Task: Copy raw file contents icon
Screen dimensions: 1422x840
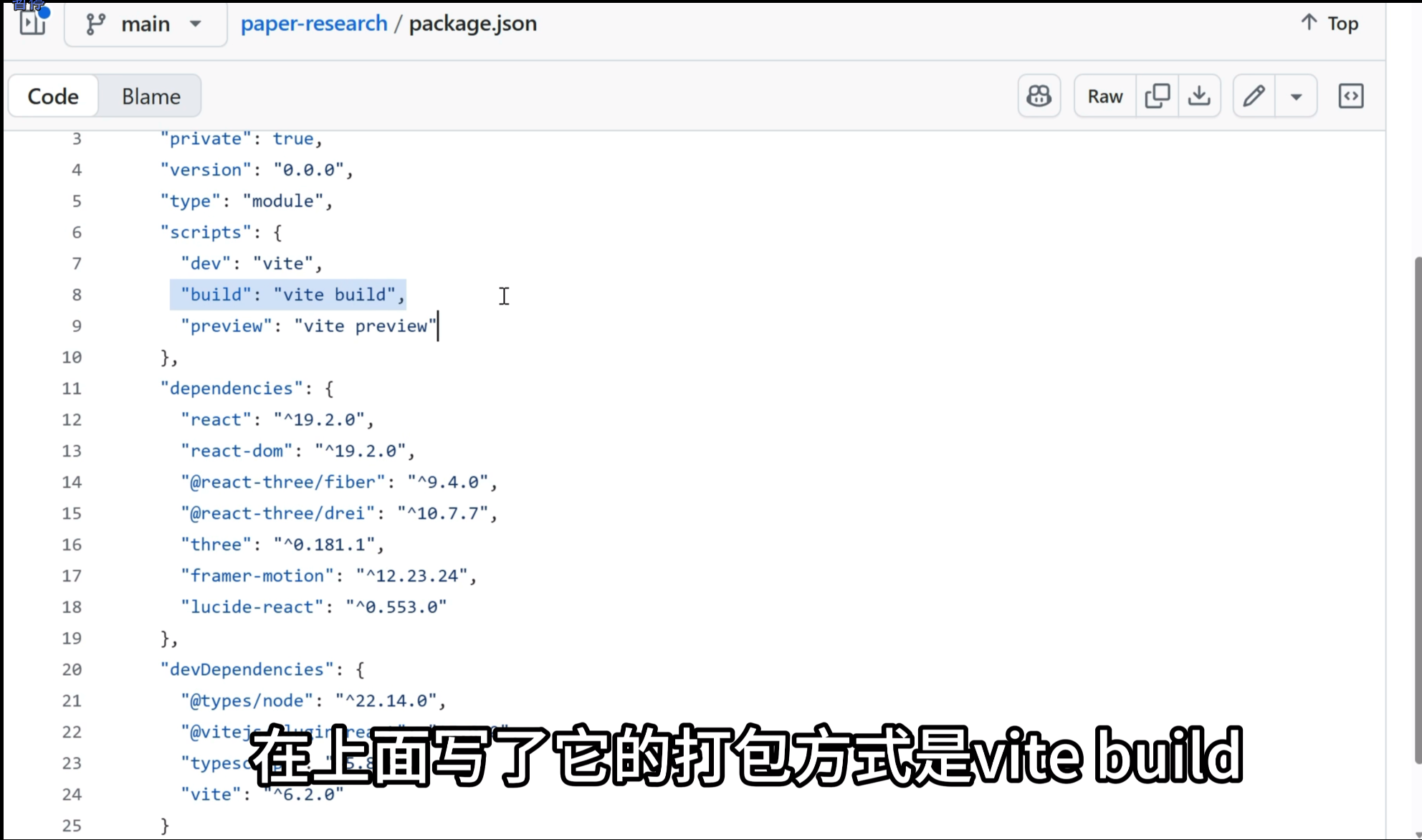Action: 1157,96
